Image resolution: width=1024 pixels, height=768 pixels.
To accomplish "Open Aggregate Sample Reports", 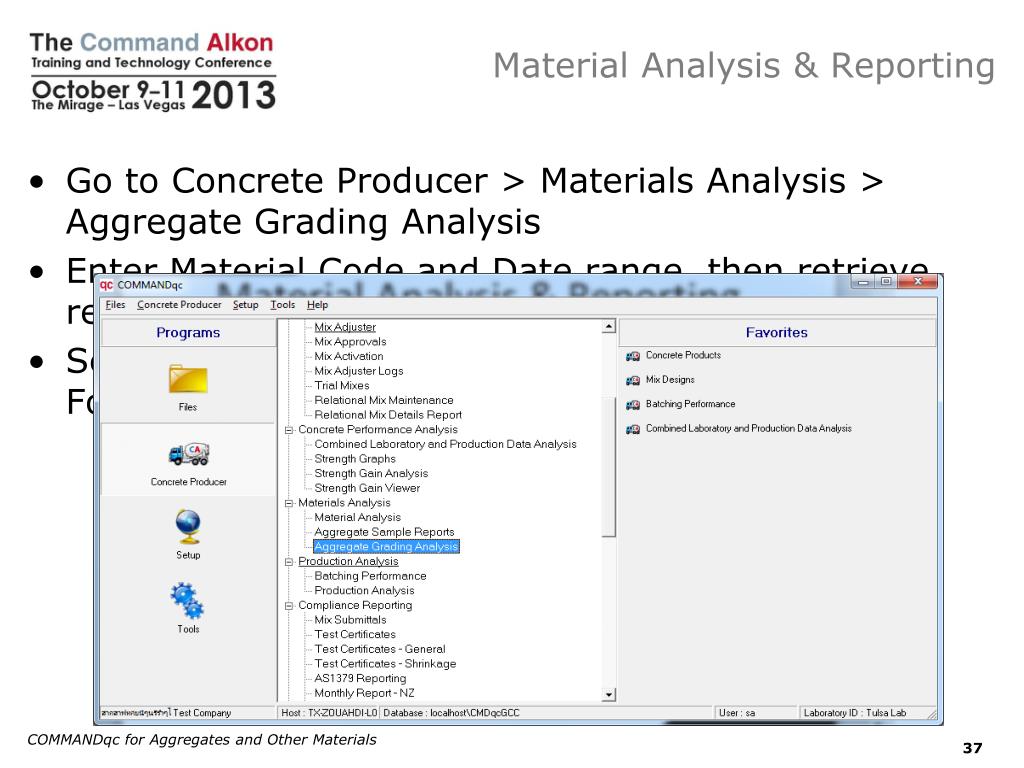I will click(384, 532).
